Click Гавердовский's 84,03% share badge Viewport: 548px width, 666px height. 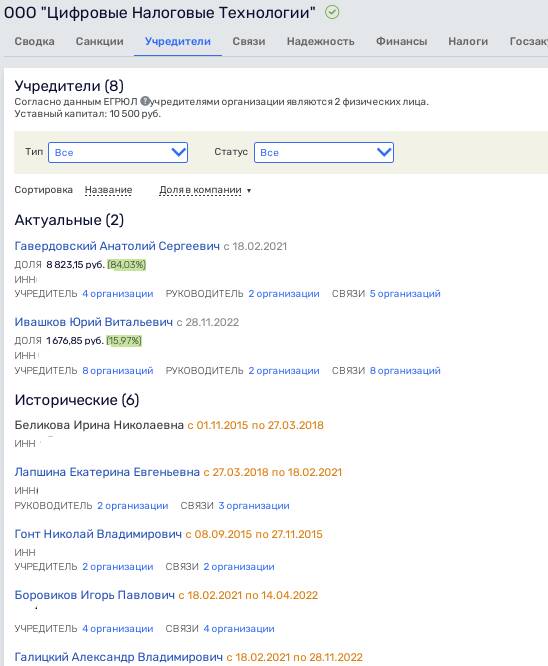pyautogui.click(x=127, y=265)
